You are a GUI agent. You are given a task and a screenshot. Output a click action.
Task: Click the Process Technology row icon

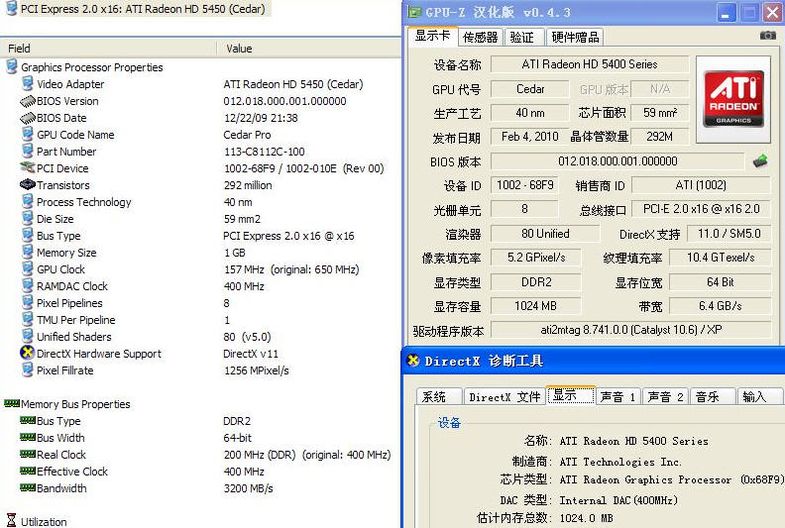pyautogui.click(x=28, y=202)
